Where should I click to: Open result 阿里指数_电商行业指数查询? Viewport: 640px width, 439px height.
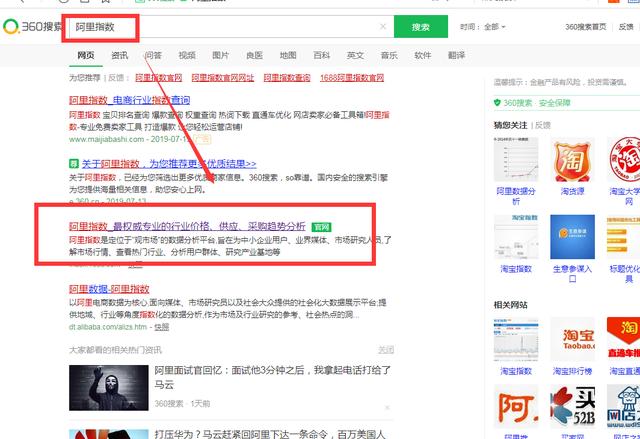129,100
